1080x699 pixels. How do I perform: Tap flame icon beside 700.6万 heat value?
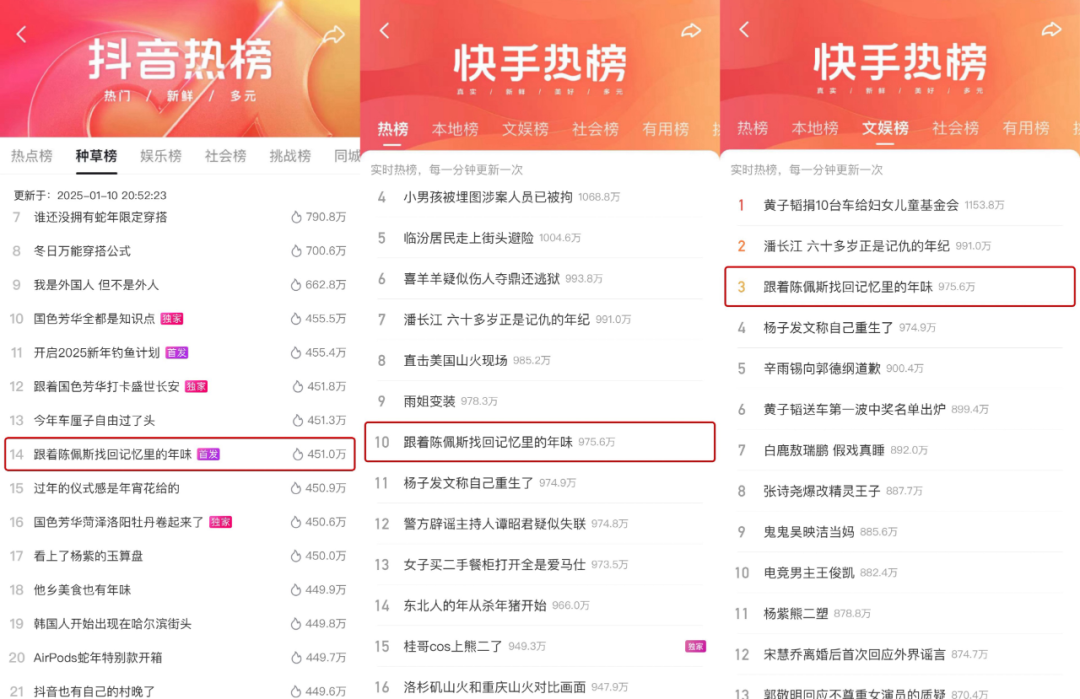296,251
